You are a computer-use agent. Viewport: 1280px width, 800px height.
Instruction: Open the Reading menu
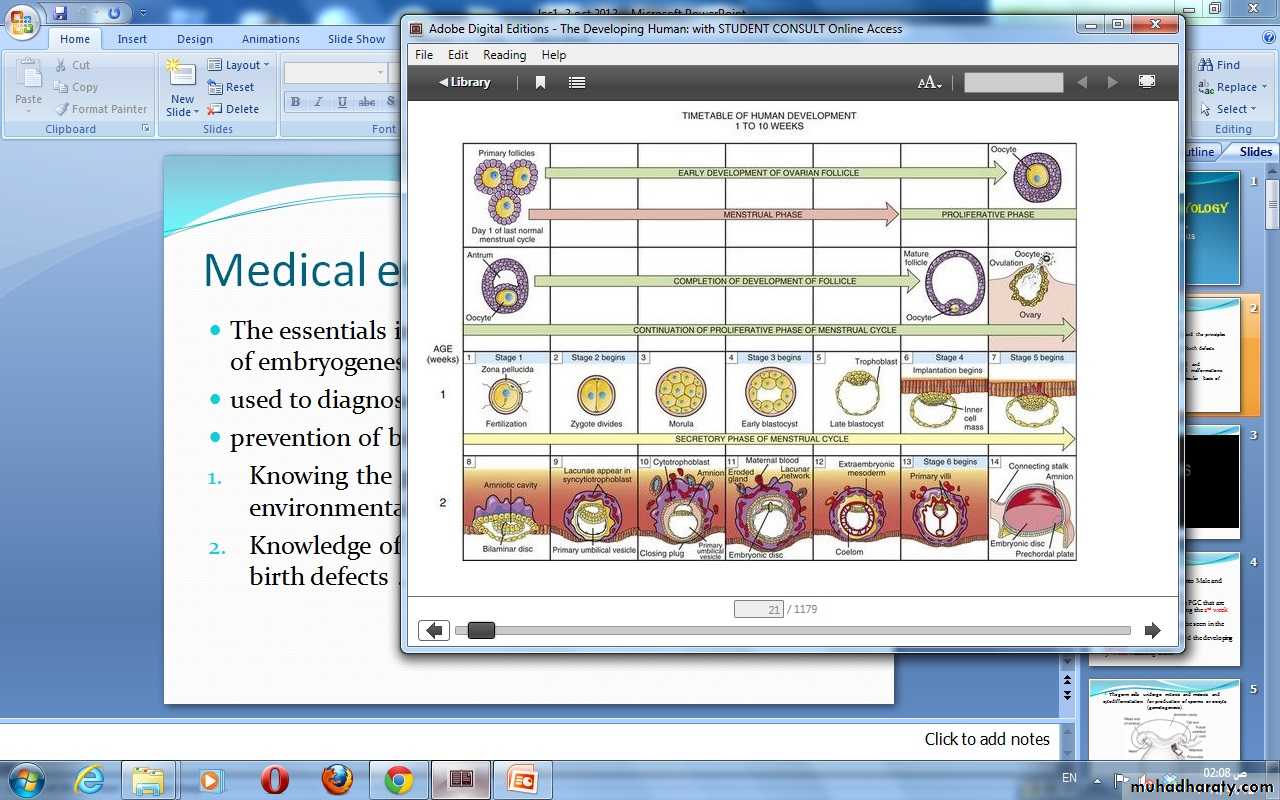[x=504, y=55]
